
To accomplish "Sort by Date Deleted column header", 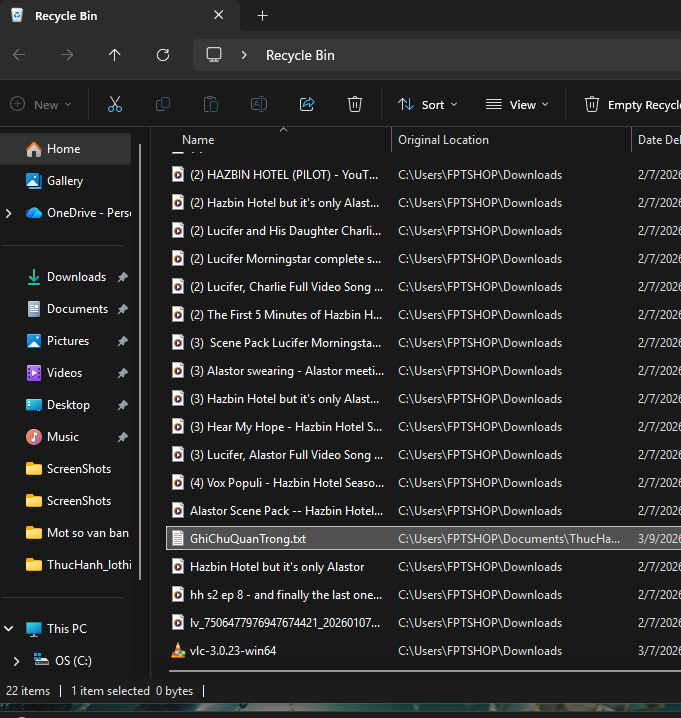I will [x=657, y=140].
